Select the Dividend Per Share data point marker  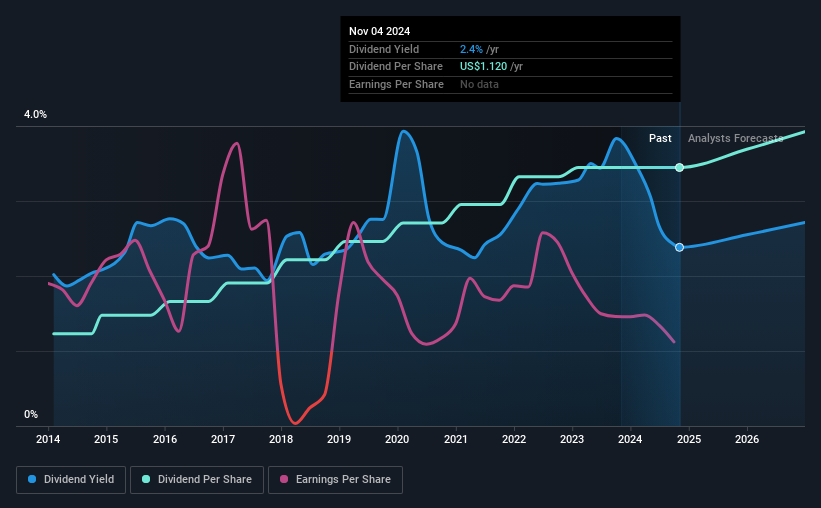point(679,168)
